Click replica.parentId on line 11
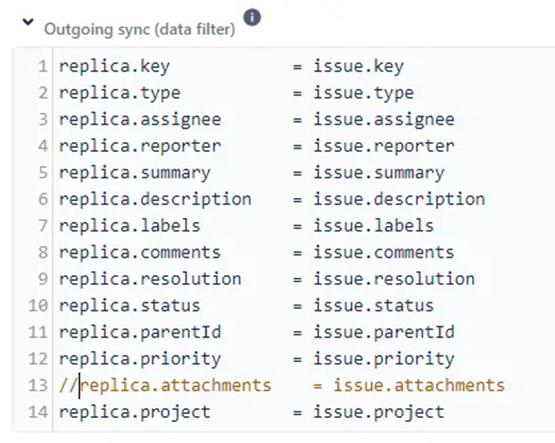The image size is (555, 443). 140,332
